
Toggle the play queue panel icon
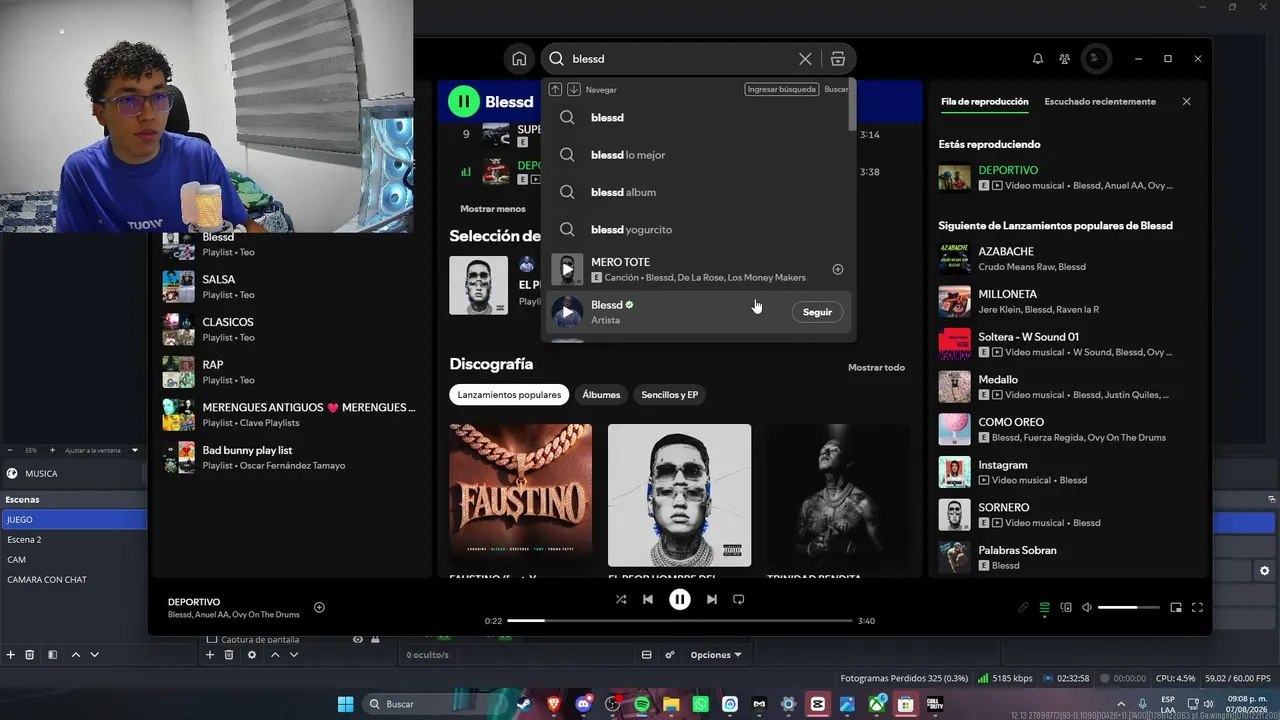coord(1045,607)
